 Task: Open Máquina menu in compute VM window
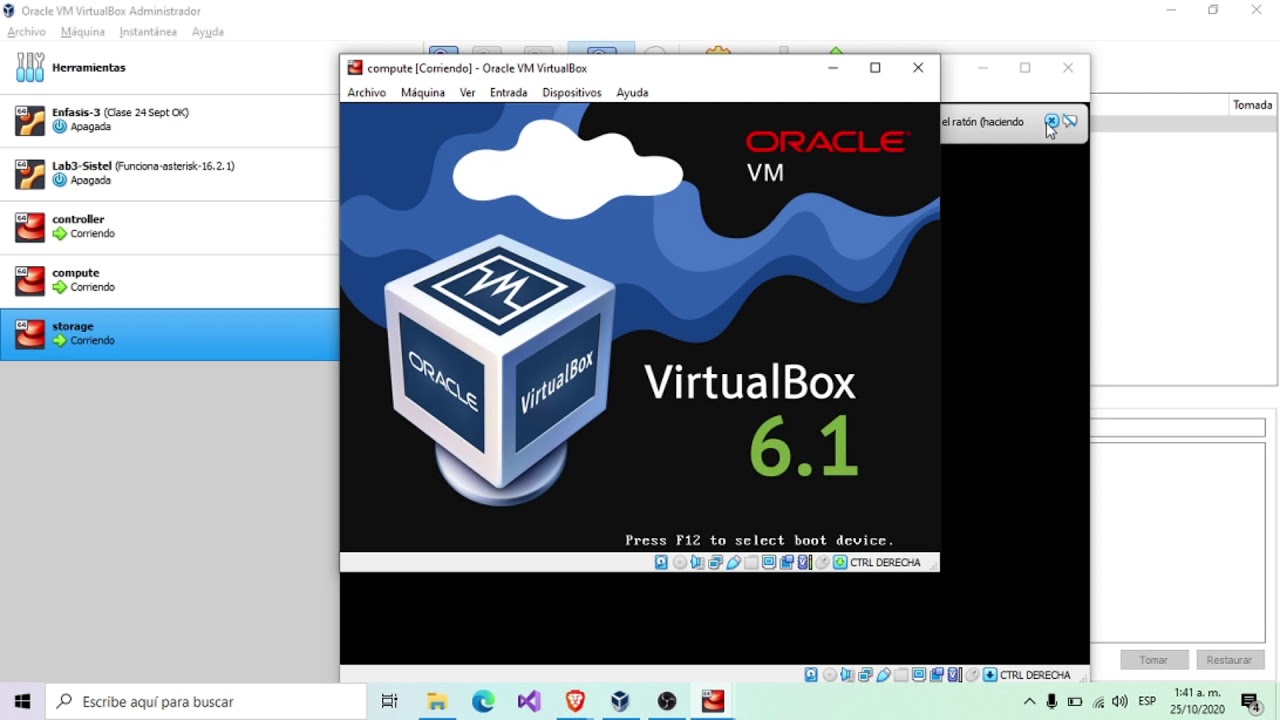422,92
